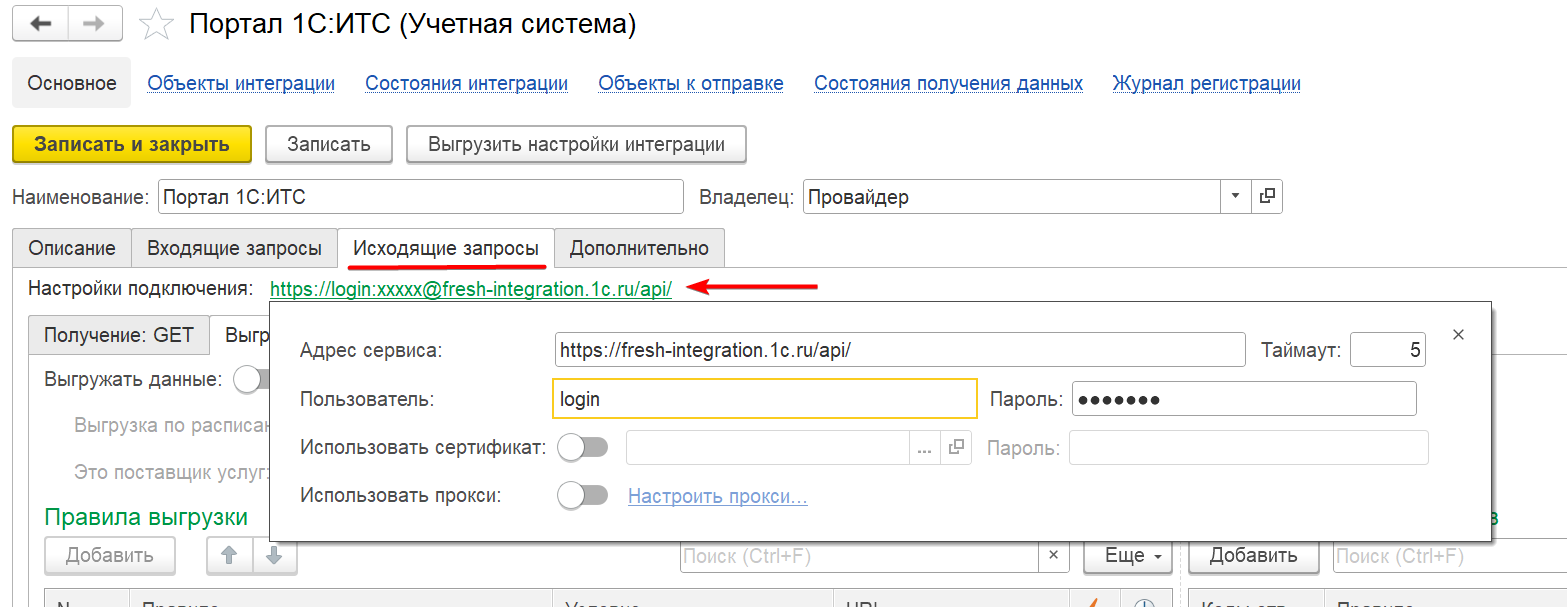Screen dimensions: 1567x607
Task: Enable the Использовать прокси switch
Action: [583, 495]
